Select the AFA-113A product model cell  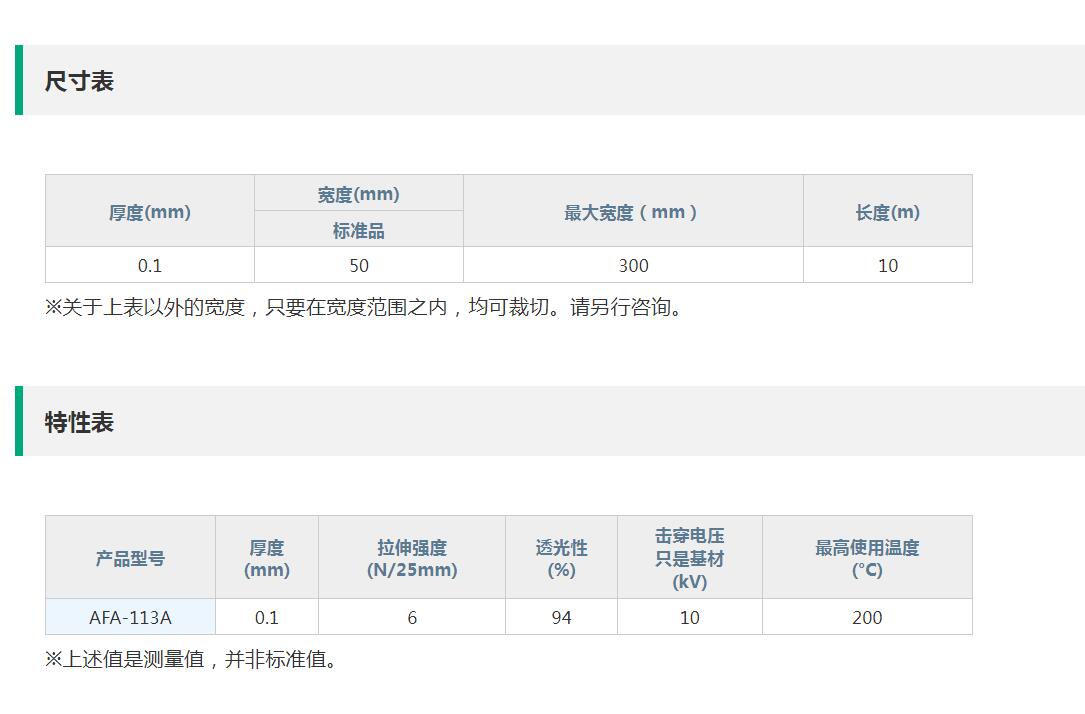[x=130, y=617]
